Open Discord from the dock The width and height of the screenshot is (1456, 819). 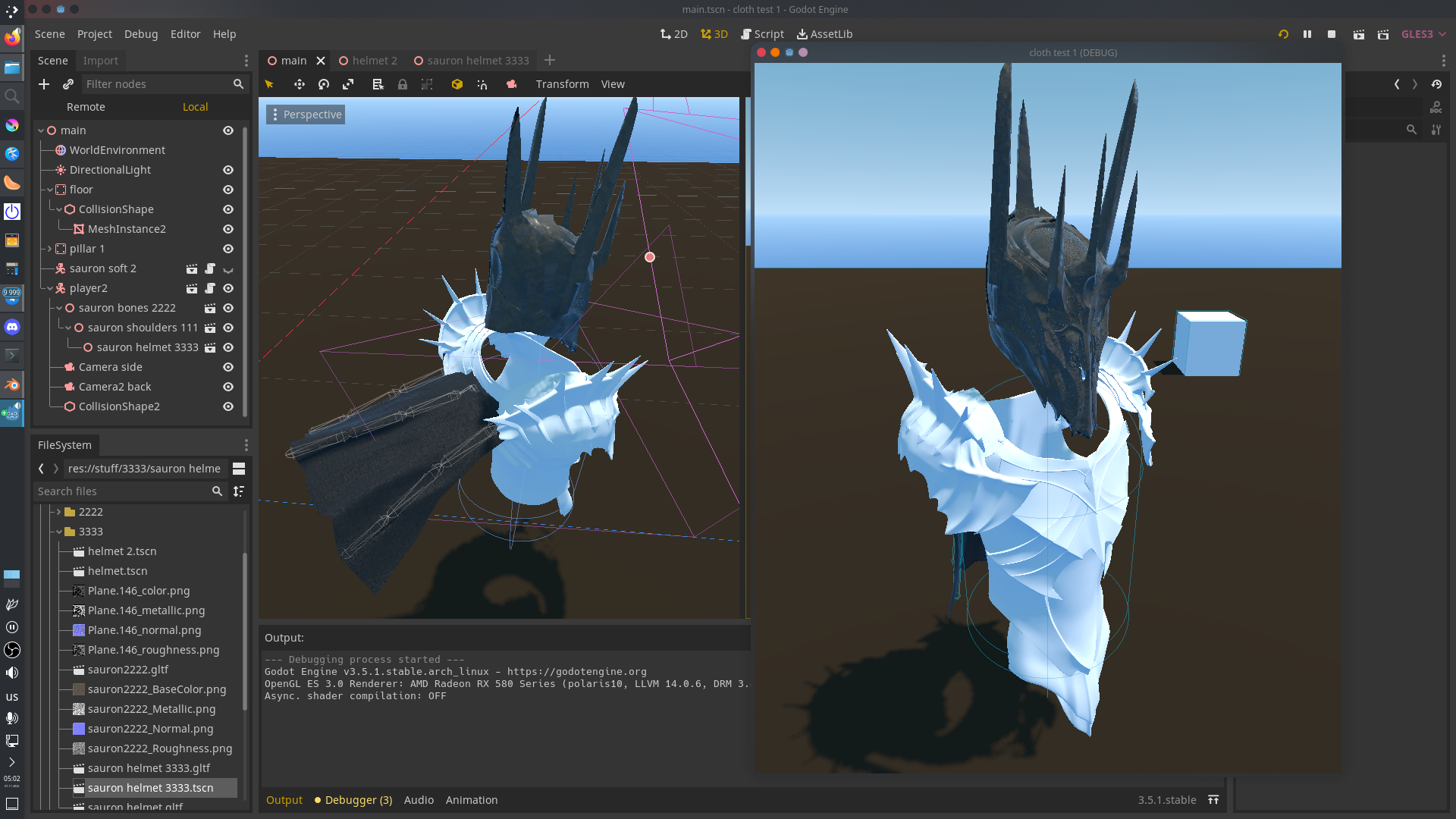point(12,327)
